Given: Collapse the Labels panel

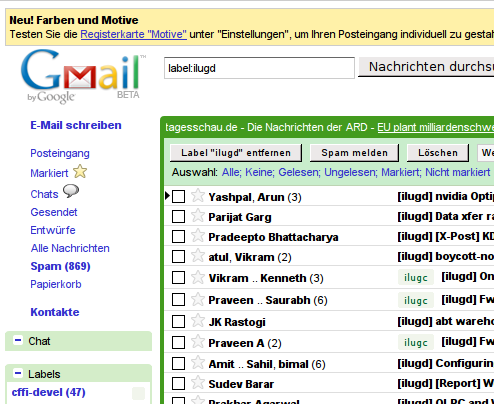Looking at the screenshot, I should 18,373.
